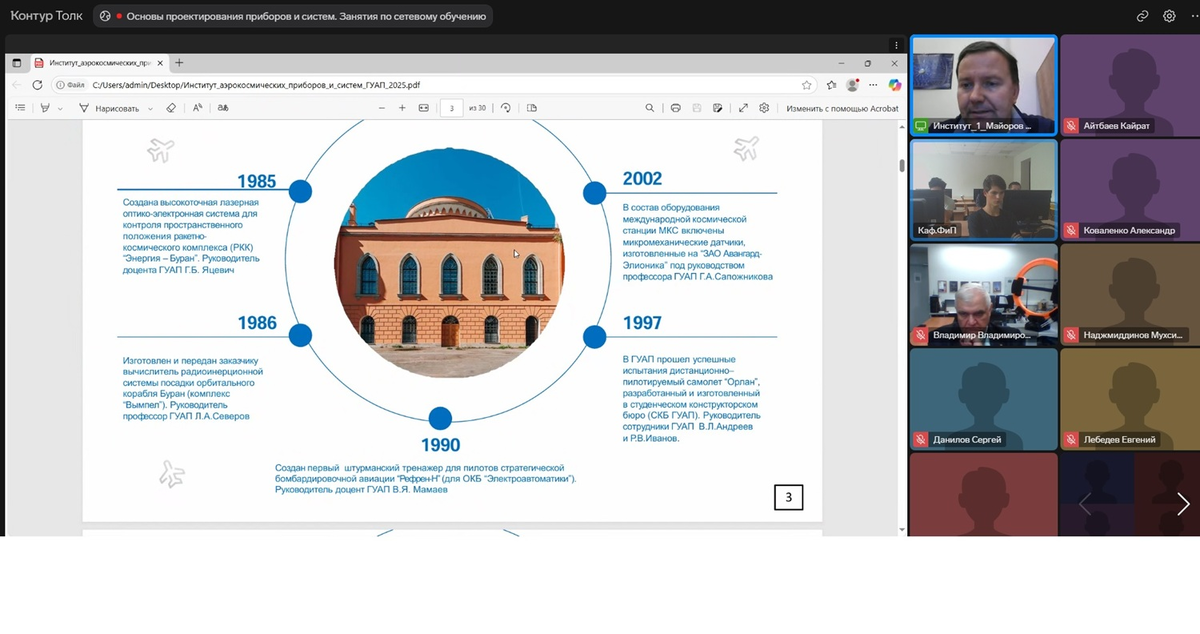
Task: Click the PDF vertical scrollbar thumb
Action: (x=902, y=166)
